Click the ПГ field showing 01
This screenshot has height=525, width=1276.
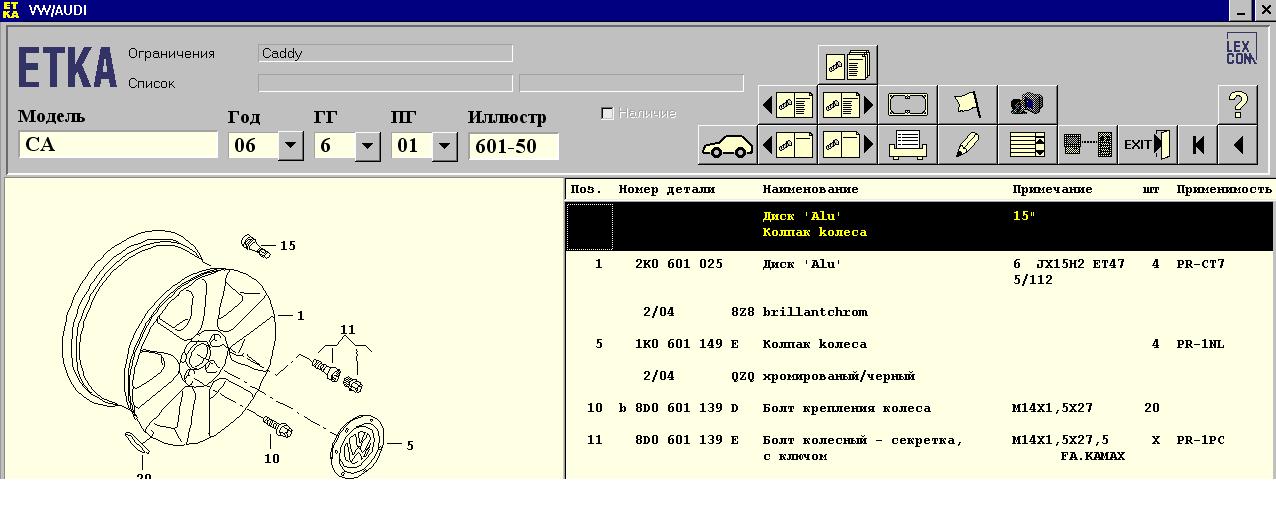tap(411, 146)
